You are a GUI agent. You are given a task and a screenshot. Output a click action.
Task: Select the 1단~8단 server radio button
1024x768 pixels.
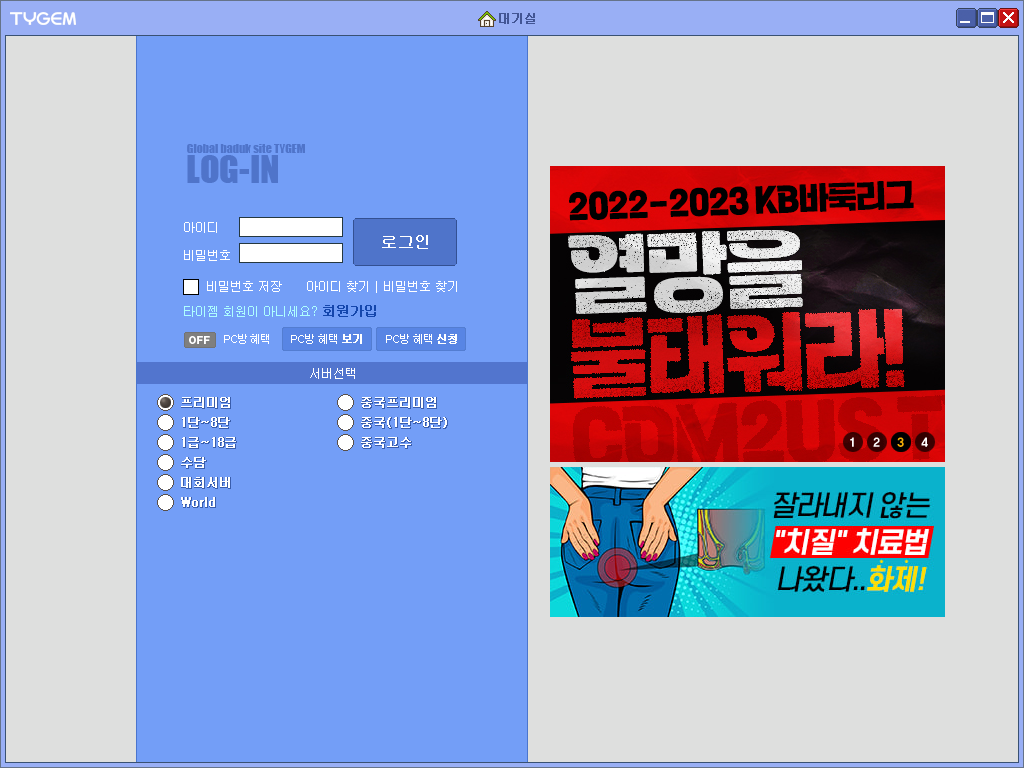tap(165, 423)
